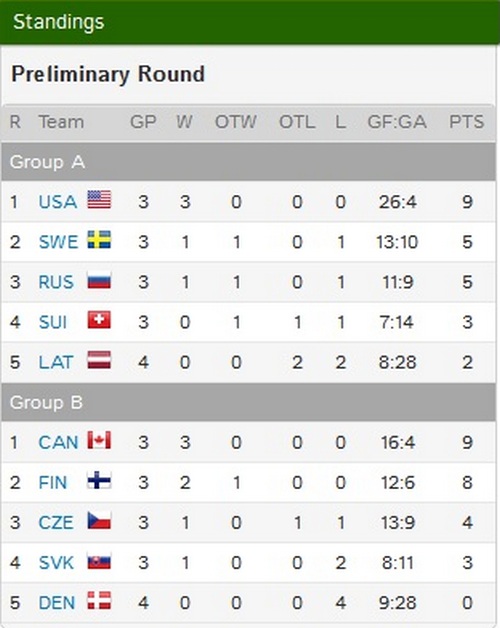The height and width of the screenshot is (628, 500).
Task: Select the Group A section header
Action: coord(248,162)
